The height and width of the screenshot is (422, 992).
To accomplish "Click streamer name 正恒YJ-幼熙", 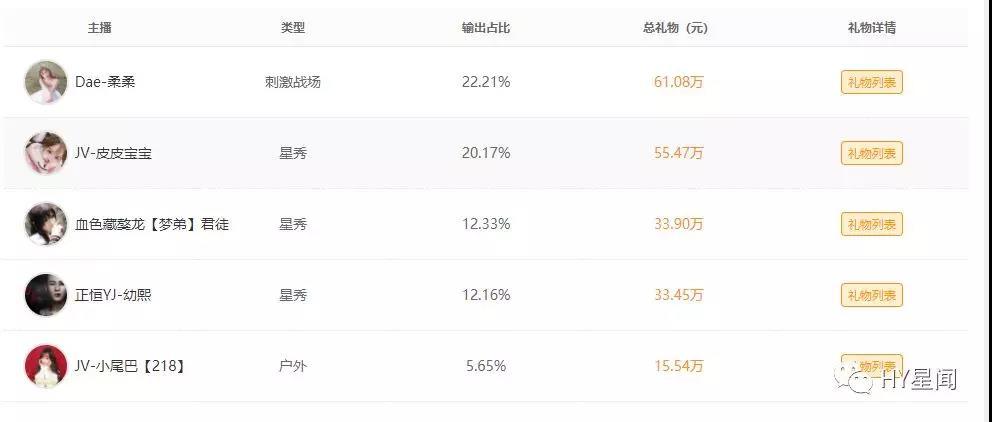I will click(x=114, y=295).
